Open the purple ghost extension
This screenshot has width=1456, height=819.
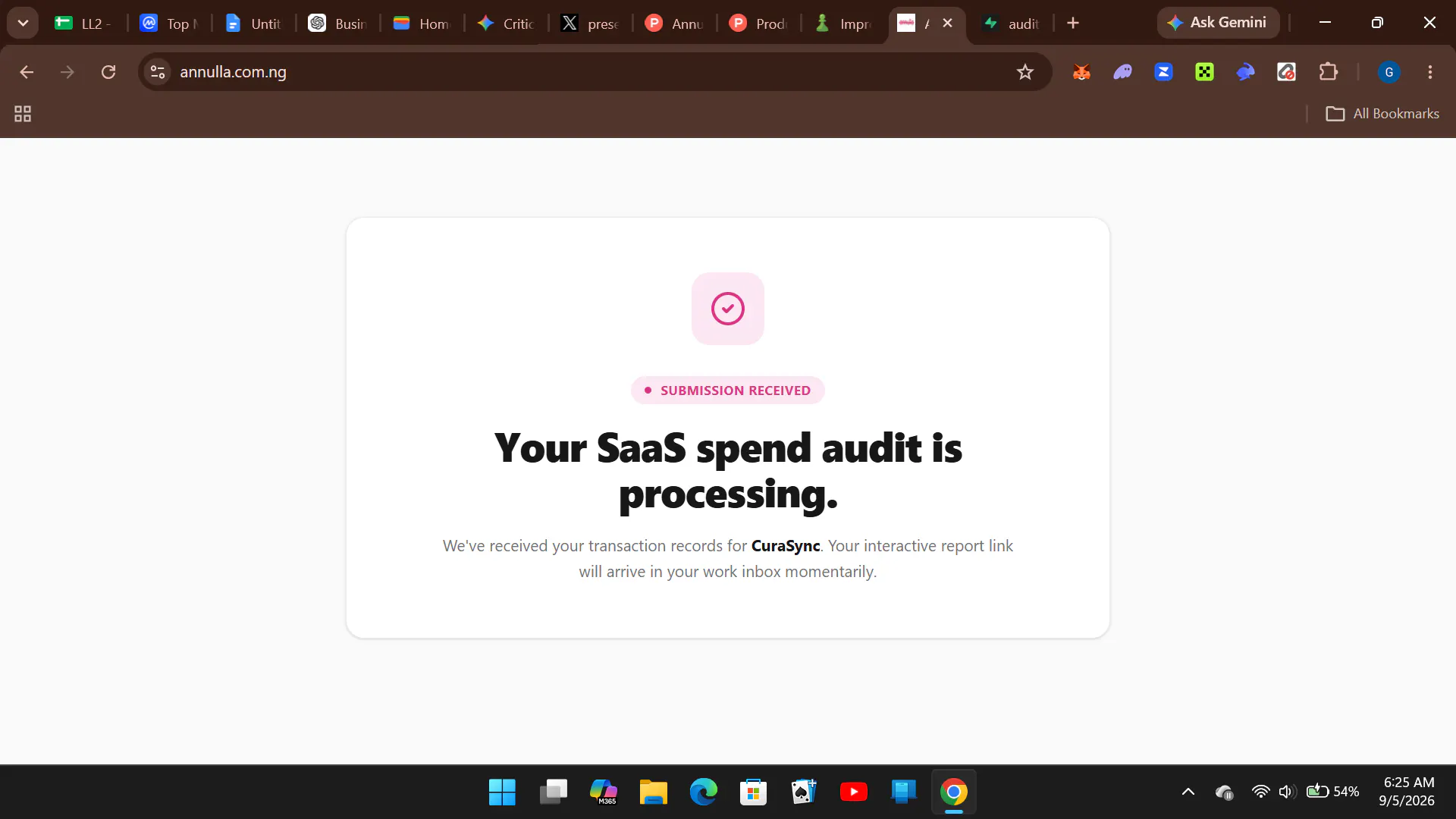1122,72
